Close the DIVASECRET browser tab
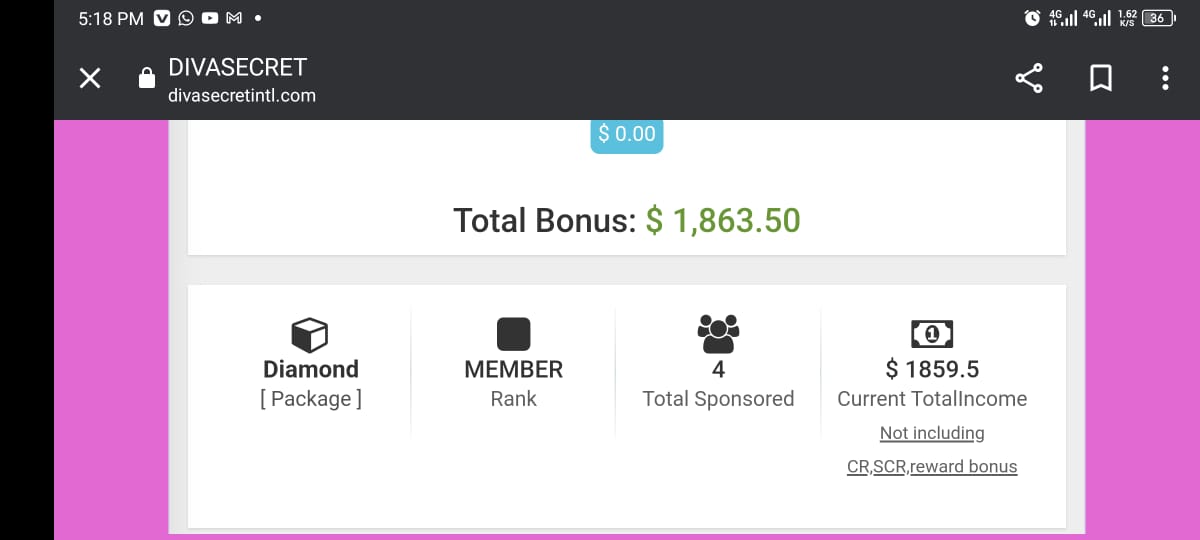 pos(90,79)
